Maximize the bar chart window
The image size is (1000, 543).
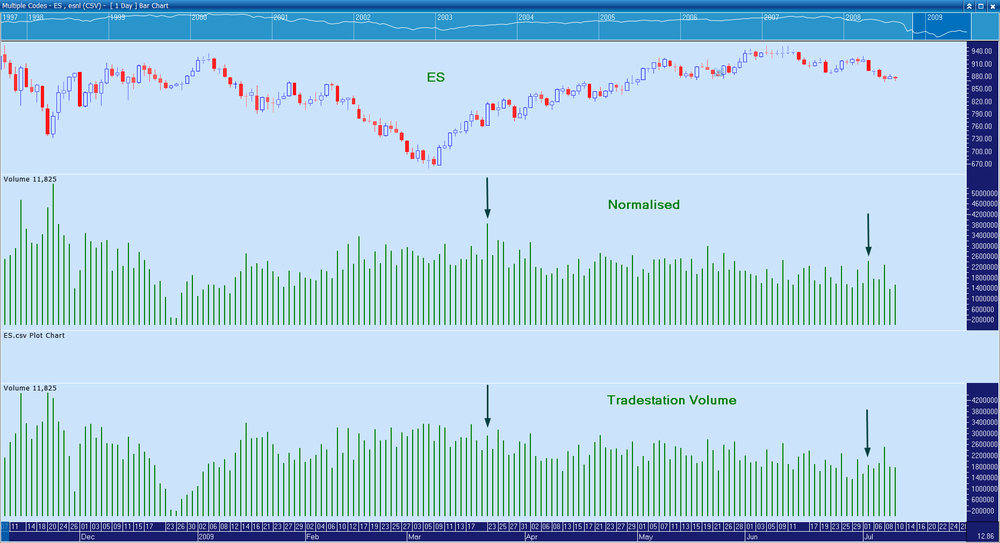(981, 6)
